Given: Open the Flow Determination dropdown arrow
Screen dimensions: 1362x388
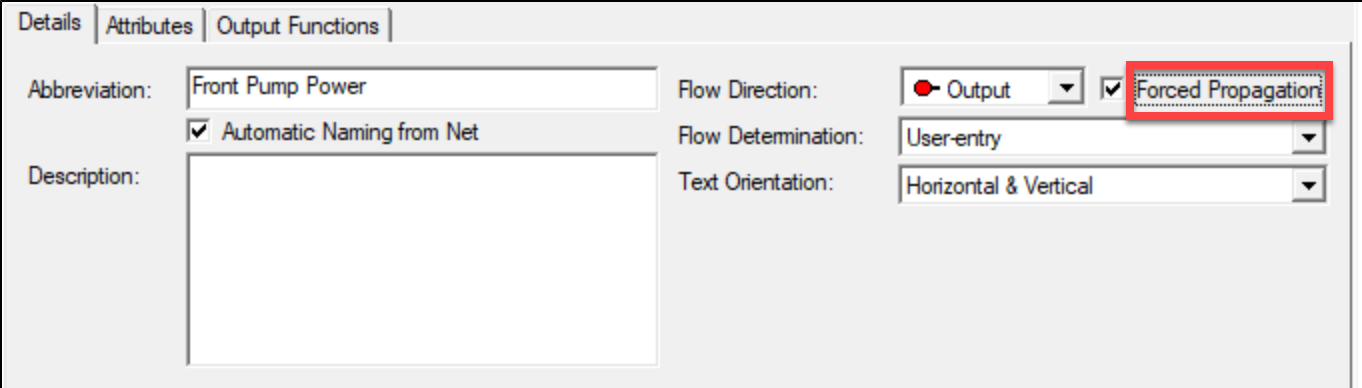Looking at the screenshot, I should 1307,138.
